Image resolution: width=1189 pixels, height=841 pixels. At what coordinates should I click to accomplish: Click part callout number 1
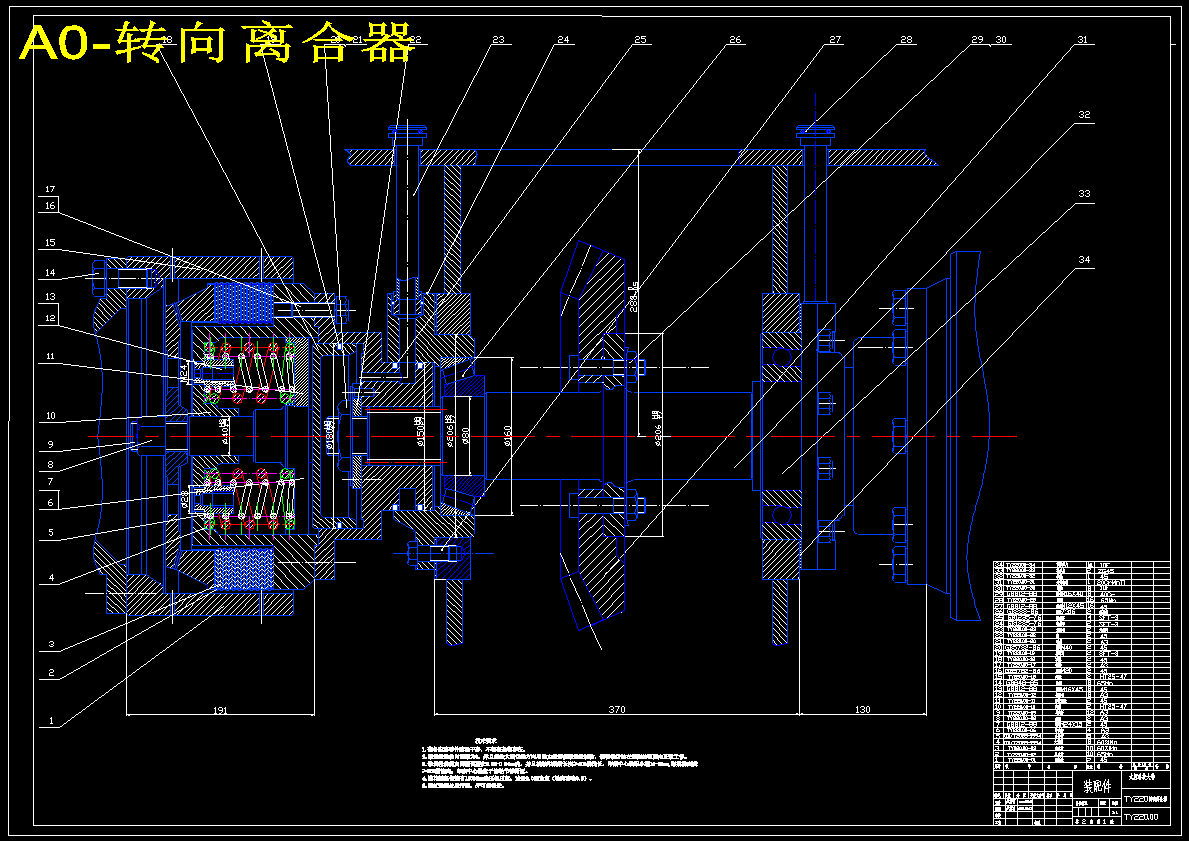click(51, 721)
